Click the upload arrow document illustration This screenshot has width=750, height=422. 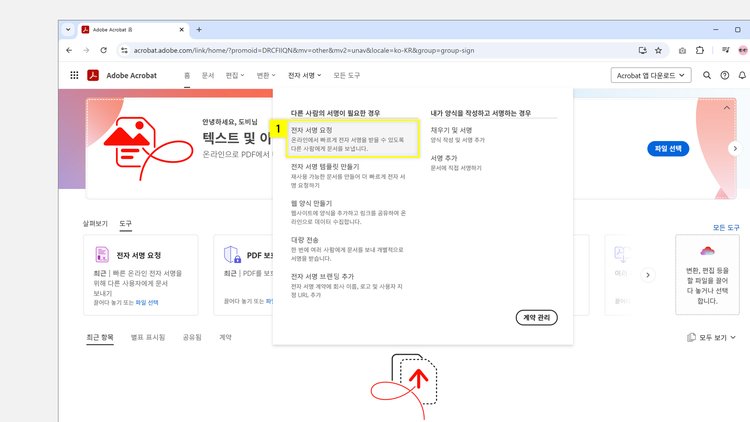tap(406, 387)
